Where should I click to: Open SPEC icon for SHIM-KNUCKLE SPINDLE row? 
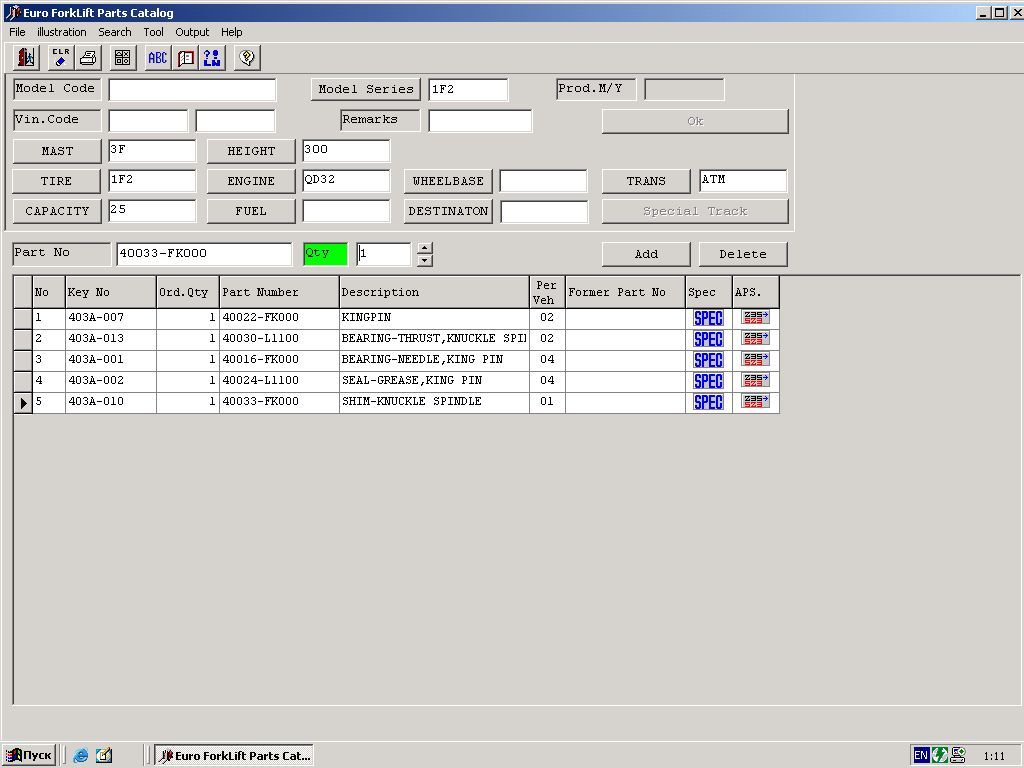pyautogui.click(x=708, y=402)
